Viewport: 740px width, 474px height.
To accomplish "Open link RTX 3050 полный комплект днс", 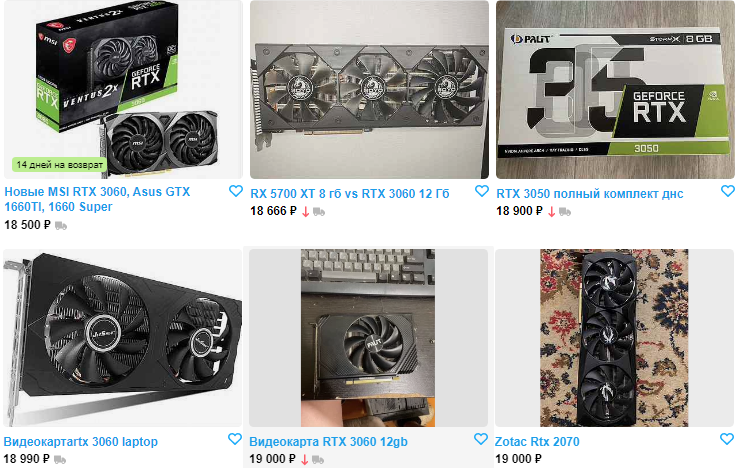I will [x=589, y=194].
